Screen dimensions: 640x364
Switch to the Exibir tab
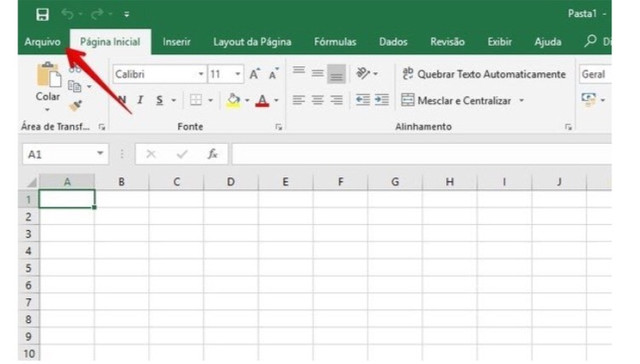pos(500,42)
